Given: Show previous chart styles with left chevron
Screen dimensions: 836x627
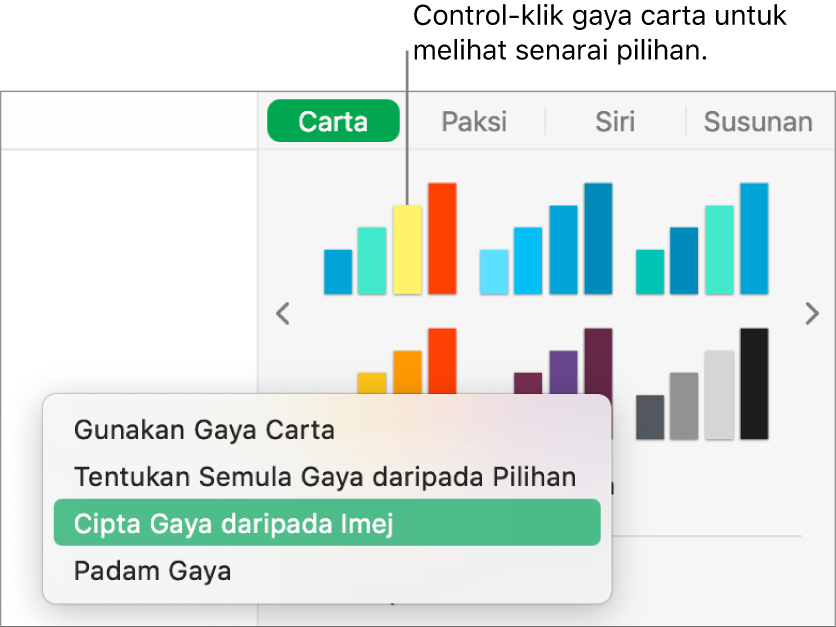Looking at the screenshot, I should pos(283,314).
